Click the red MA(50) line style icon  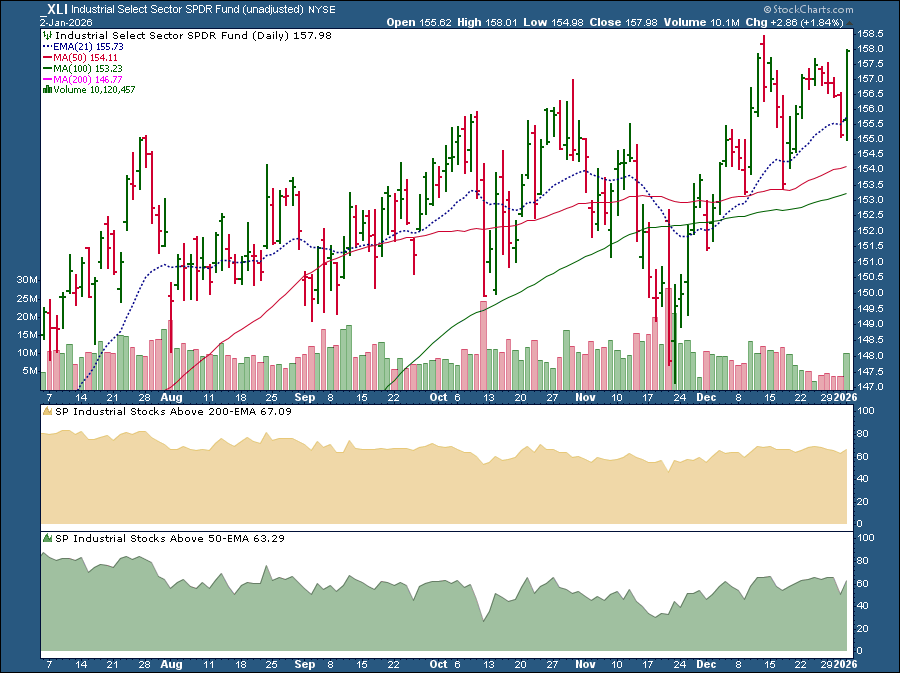pyautogui.click(x=46, y=57)
